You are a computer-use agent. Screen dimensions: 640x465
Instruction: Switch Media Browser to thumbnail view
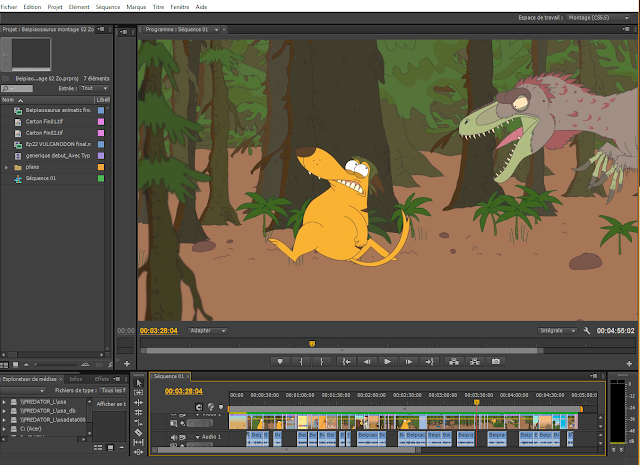(110, 448)
